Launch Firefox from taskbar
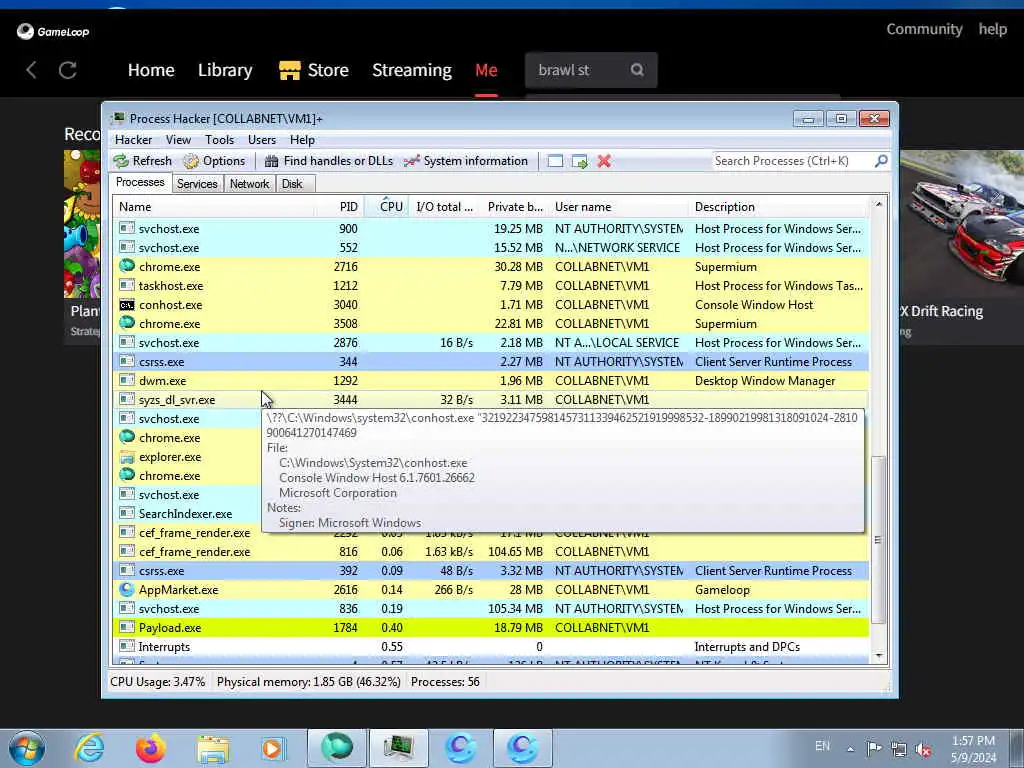 151,748
